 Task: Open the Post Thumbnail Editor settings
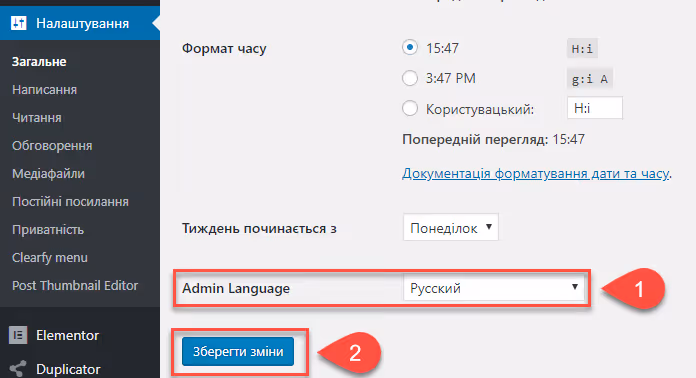pyautogui.click(x=75, y=285)
